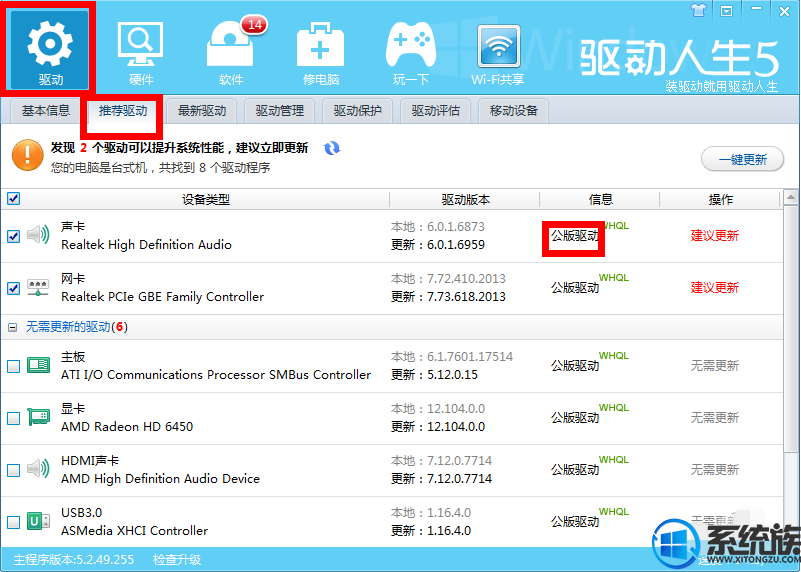801x572 pixels.
Task: Toggle the select-all checkbox in table header
Action: (14, 199)
